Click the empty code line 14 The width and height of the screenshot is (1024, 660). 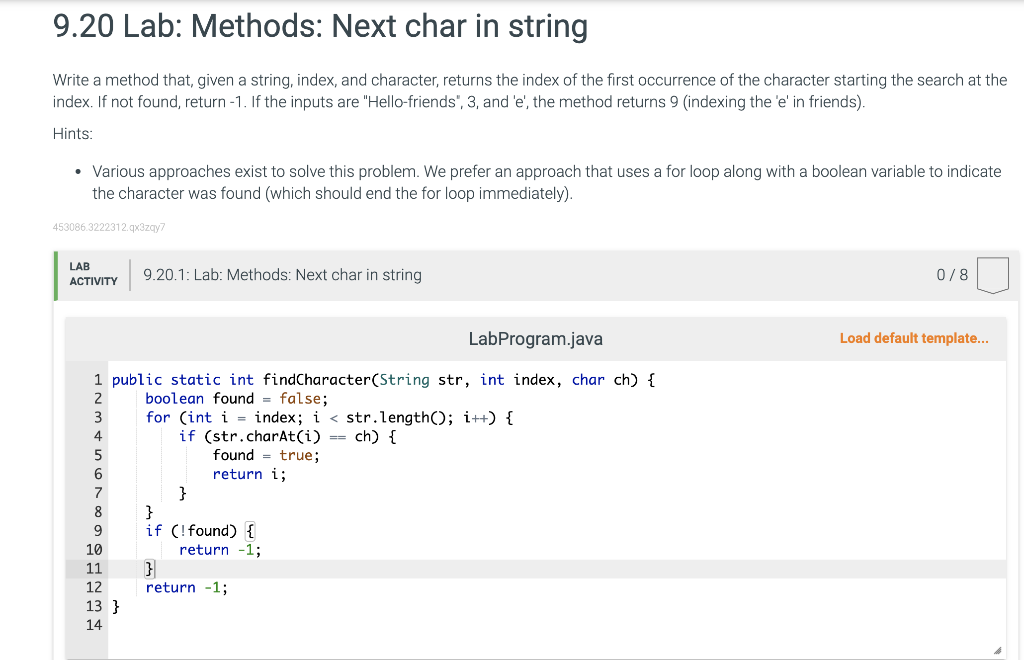click(555, 625)
